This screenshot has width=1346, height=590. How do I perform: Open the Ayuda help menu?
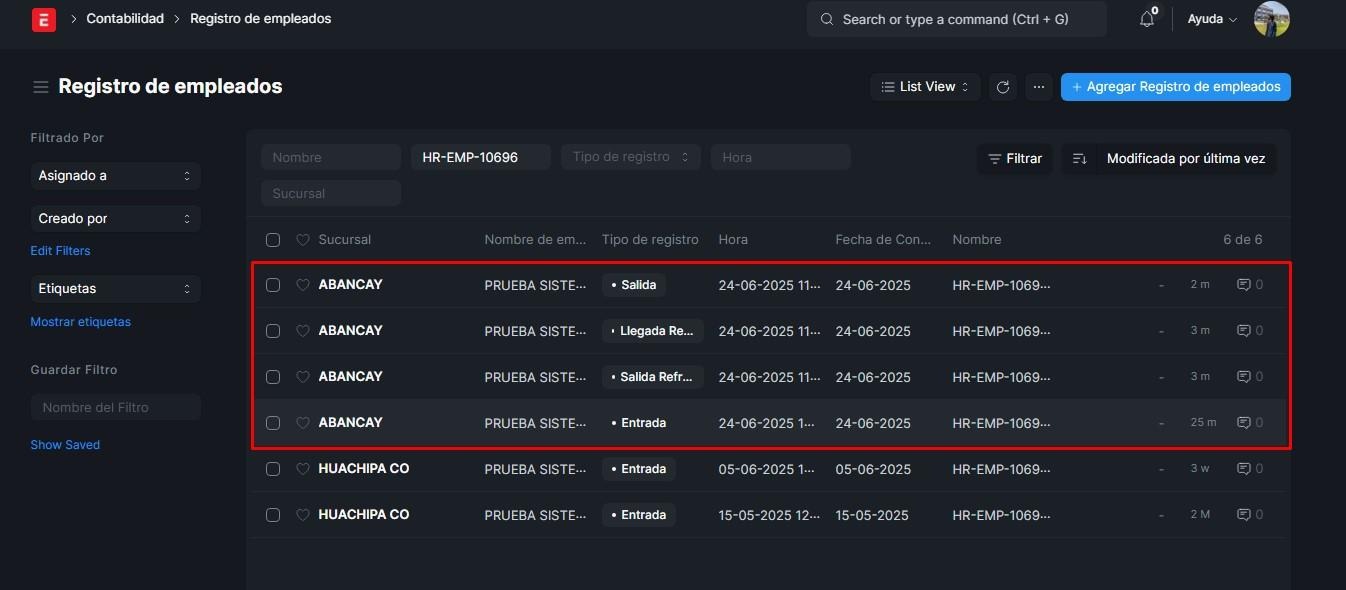[1211, 19]
